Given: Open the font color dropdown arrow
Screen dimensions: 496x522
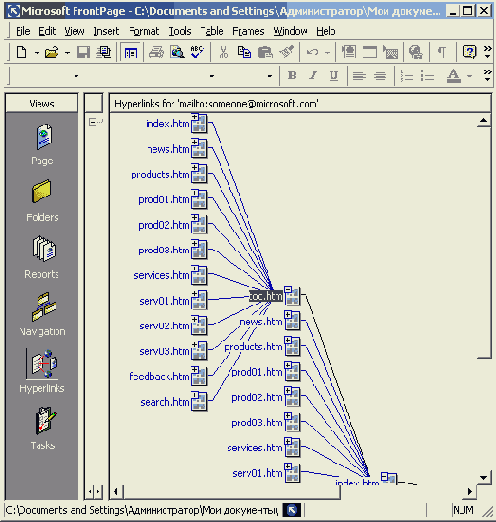Looking at the screenshot, I should (470, 76).
